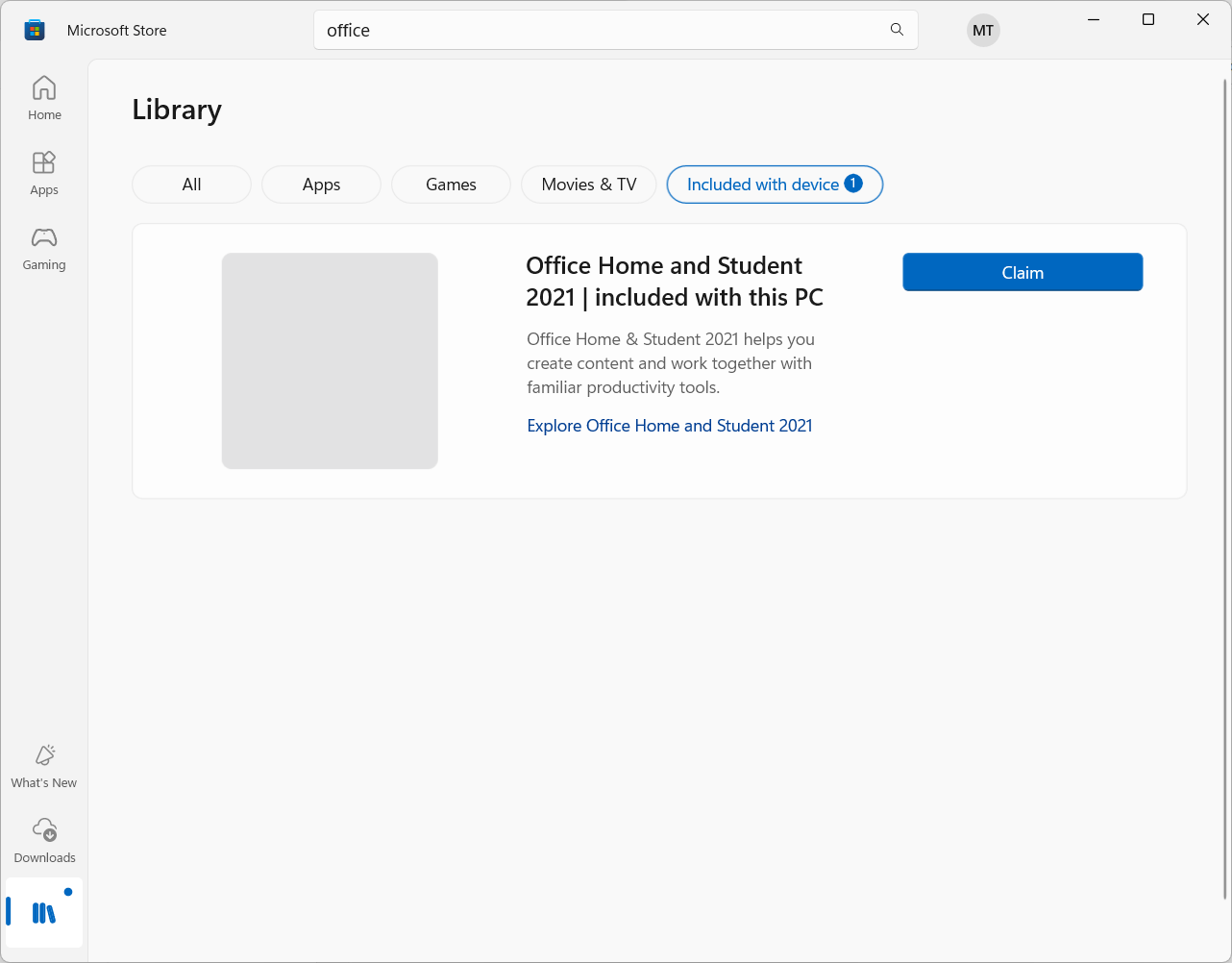The height and width of the screenshot is (963, 1232).
Task: Open the Downloads sidebar item
Action: coord(44,841)
